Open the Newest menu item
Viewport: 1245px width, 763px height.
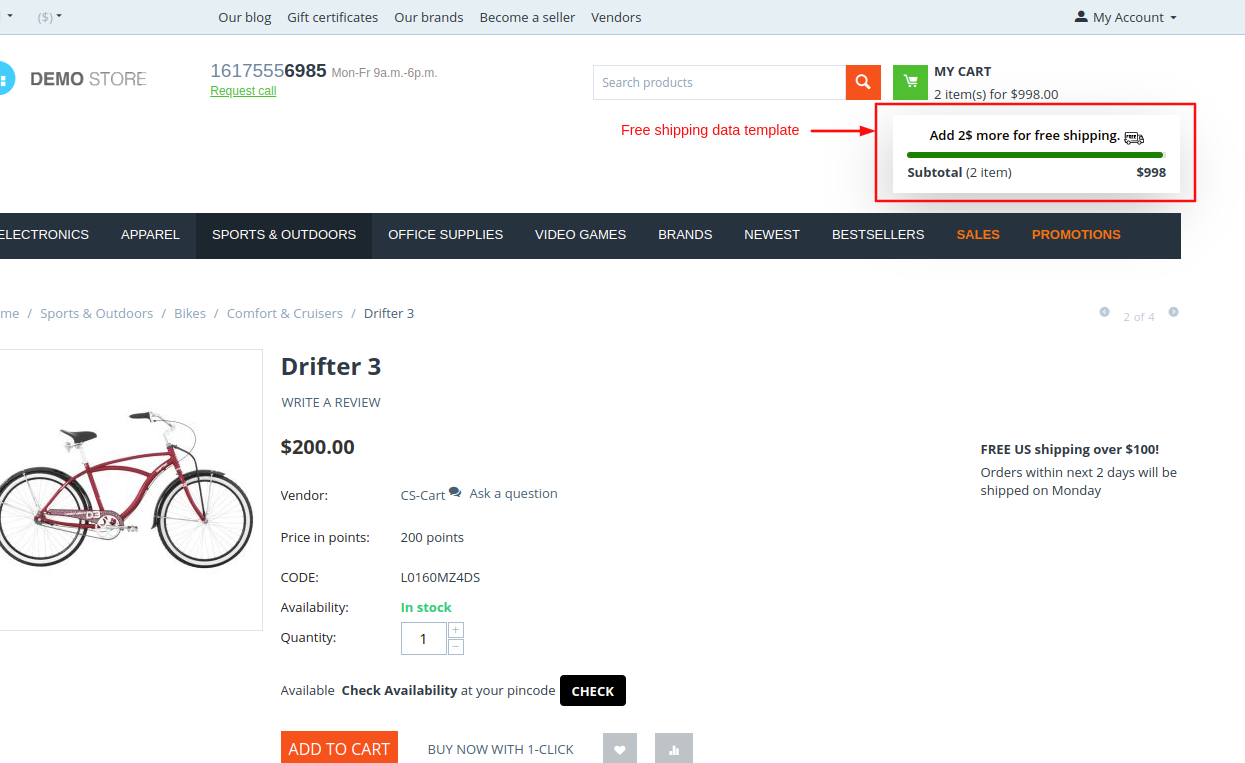pos(772,235)
